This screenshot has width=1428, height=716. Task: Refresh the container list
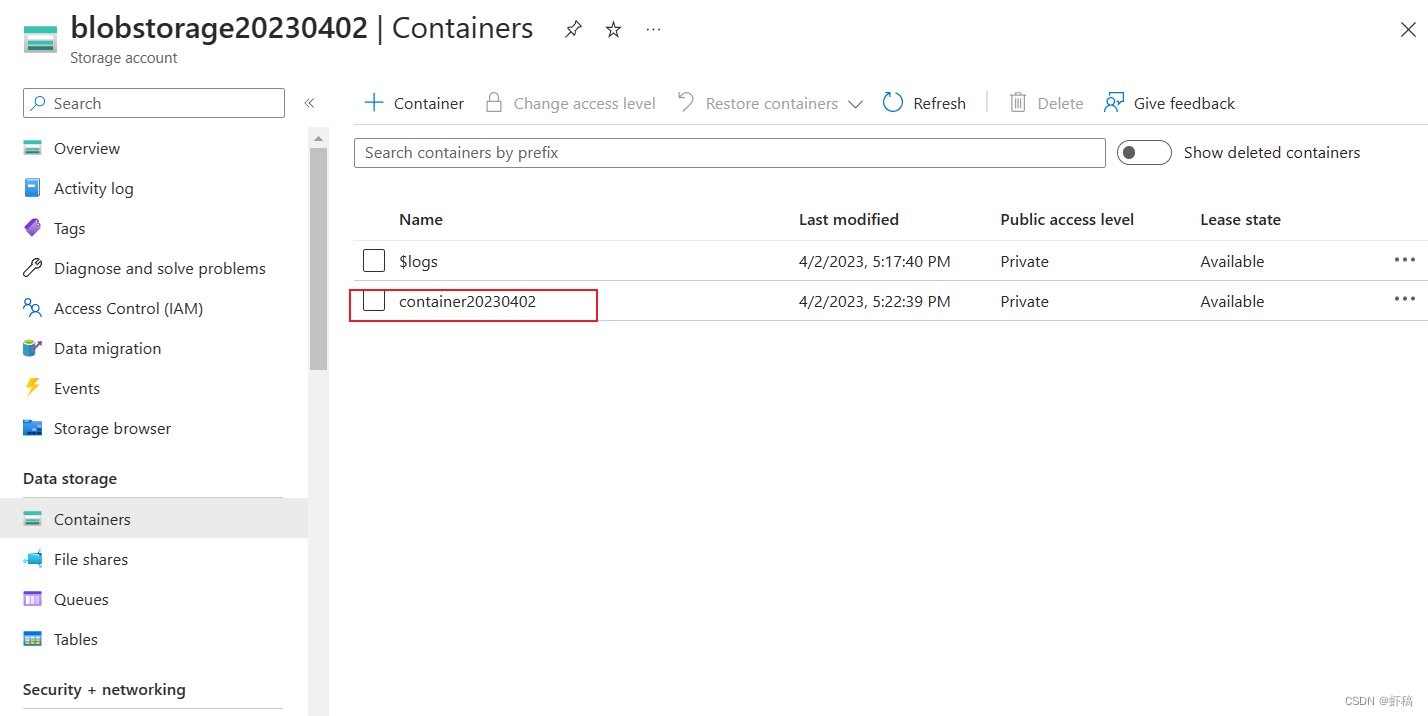click(924, 103)
